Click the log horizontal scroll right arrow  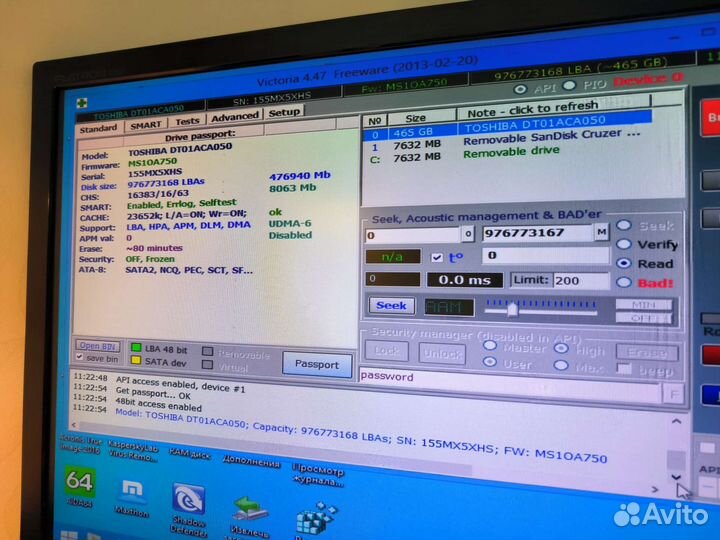coord(654,490)
